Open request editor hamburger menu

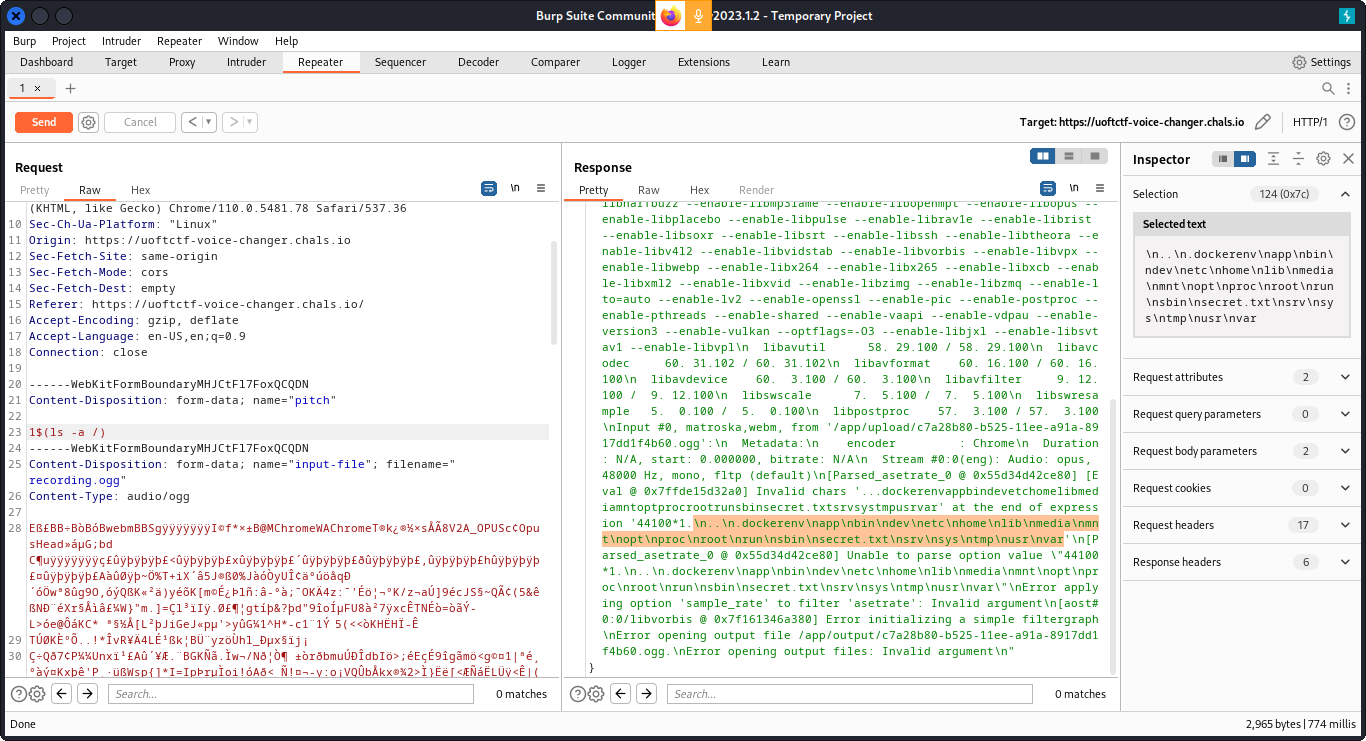(x=541, y=188)
